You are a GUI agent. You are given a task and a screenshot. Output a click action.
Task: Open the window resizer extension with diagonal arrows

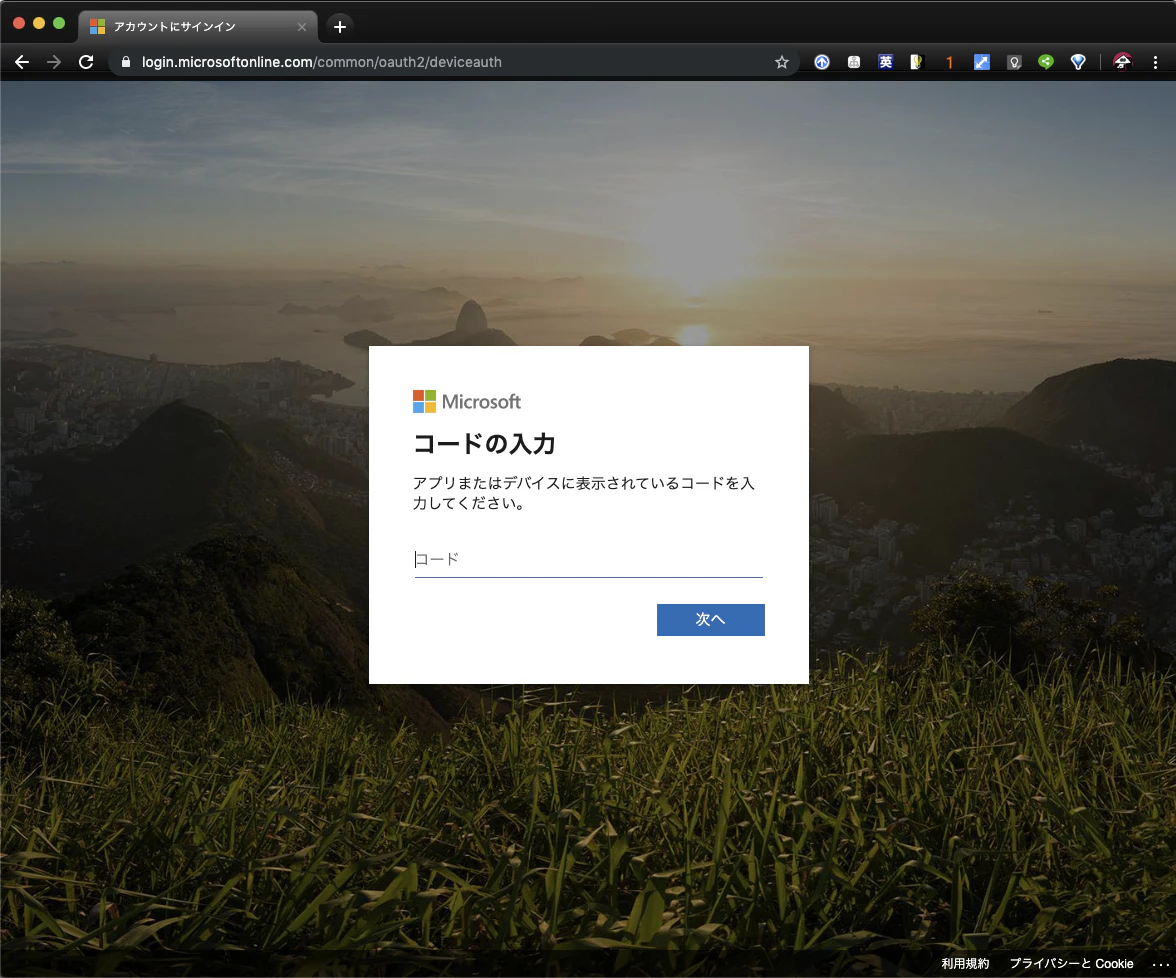[981, 61]
